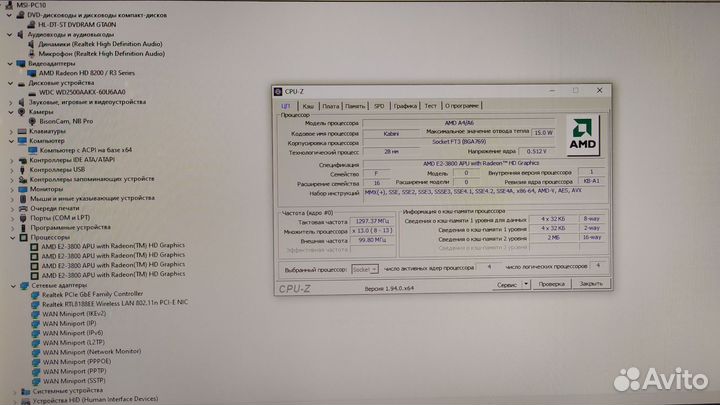The image size is (720, 405).
Task: Collapse the Audio inputs and outputs category
Action: [x=10, y=34]
